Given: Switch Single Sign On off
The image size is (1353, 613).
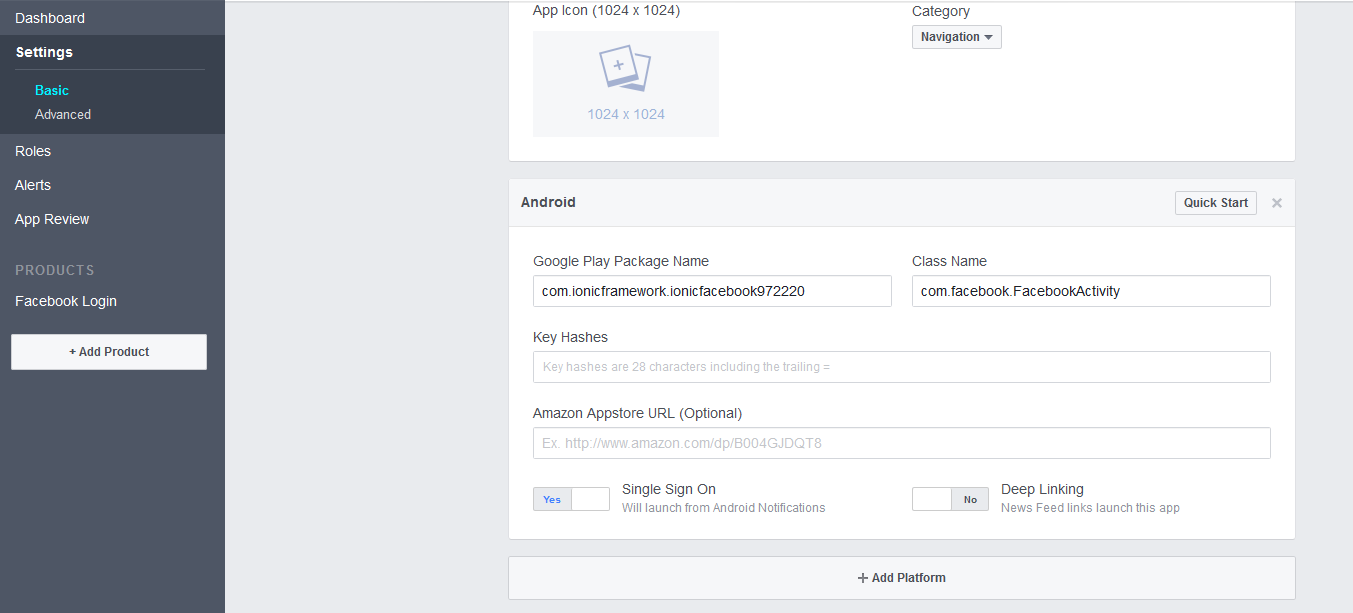Looking at the screenshot, I should pos(589,499).
